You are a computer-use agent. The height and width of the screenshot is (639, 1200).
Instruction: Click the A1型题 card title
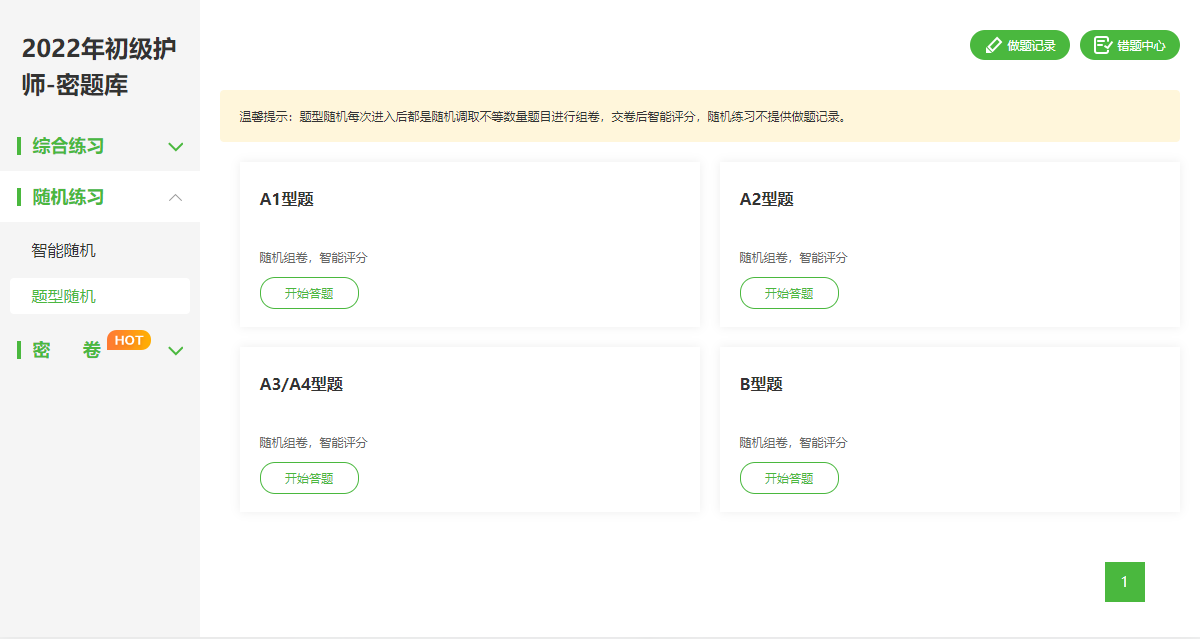coord(287,199)
